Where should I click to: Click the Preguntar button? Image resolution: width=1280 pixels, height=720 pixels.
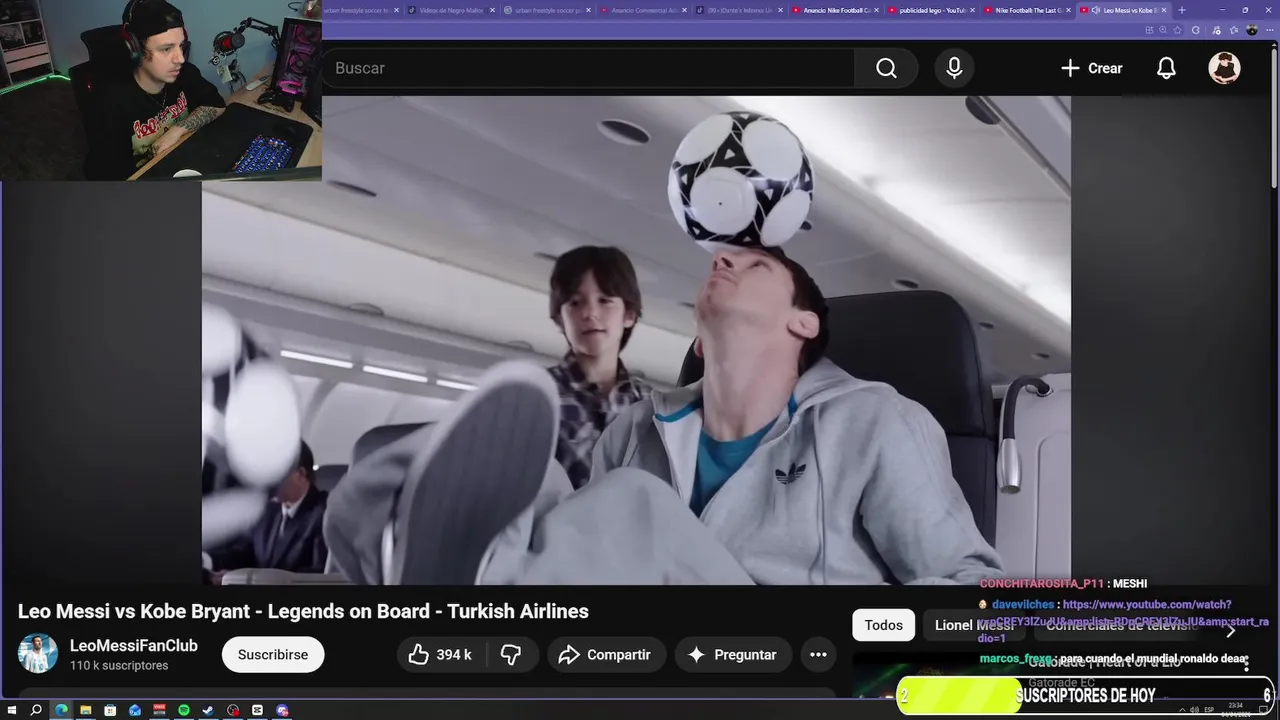pyautogui.click(x=733, y=655)
